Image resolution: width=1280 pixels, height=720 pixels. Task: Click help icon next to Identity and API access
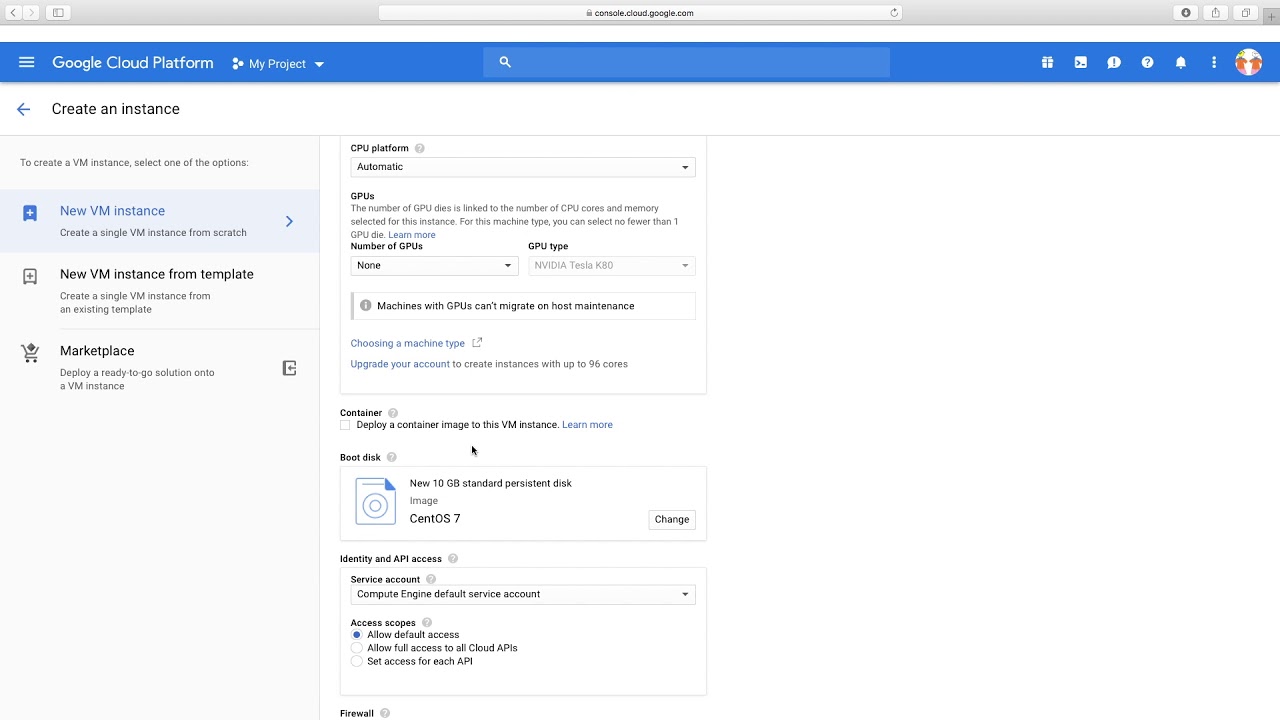point(452,559)
